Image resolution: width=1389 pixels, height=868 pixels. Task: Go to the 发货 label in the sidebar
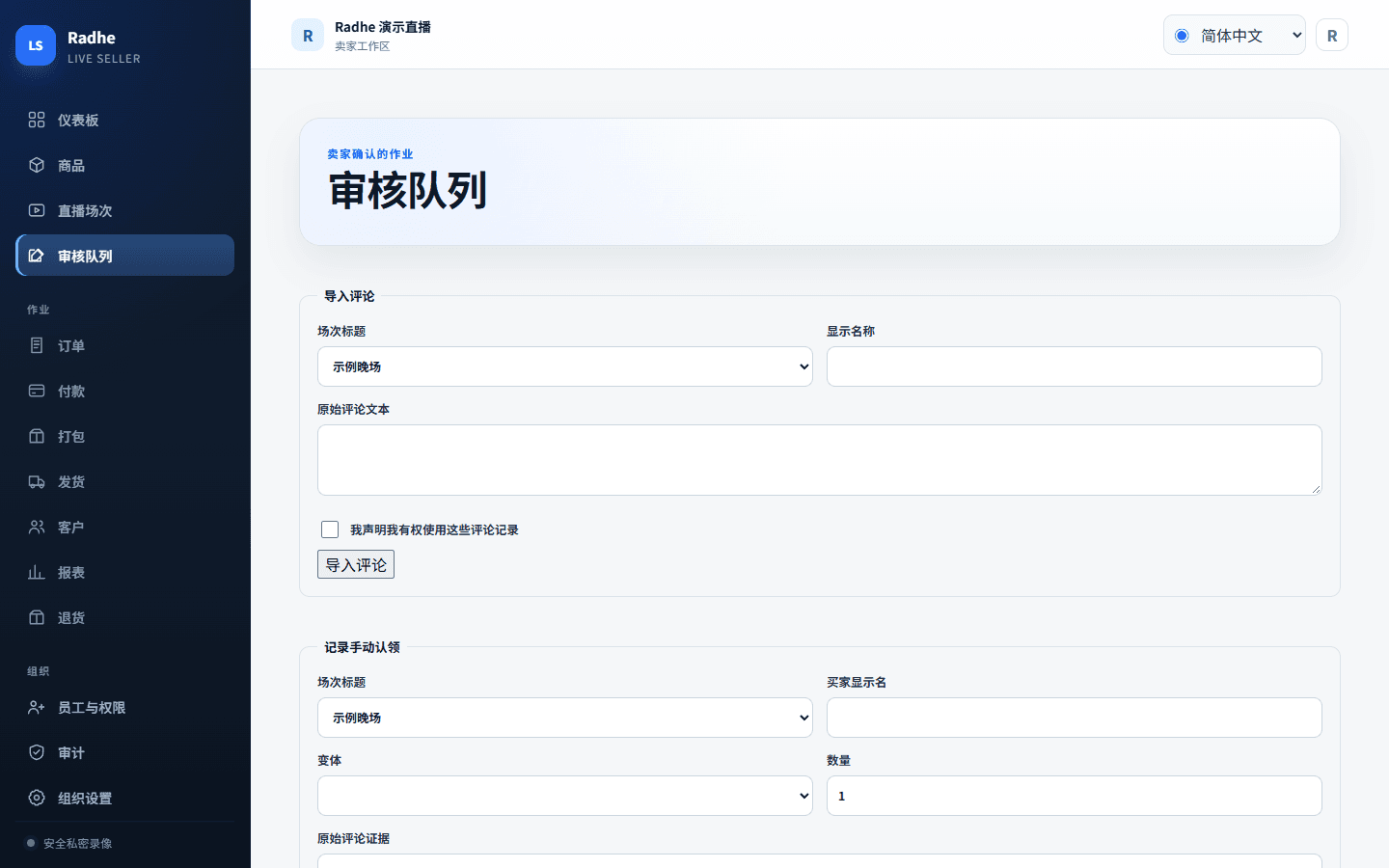click(71, 482)
